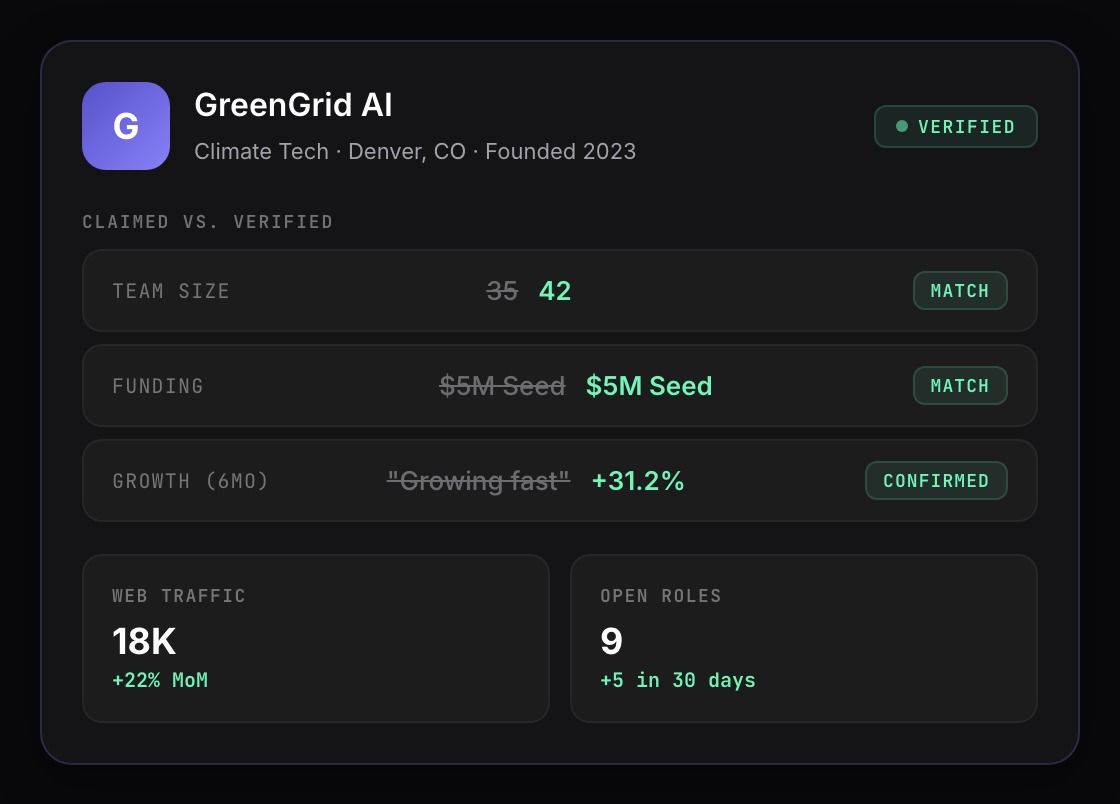Click the WEB TRAFFIC label

click(x=179, y=596)
